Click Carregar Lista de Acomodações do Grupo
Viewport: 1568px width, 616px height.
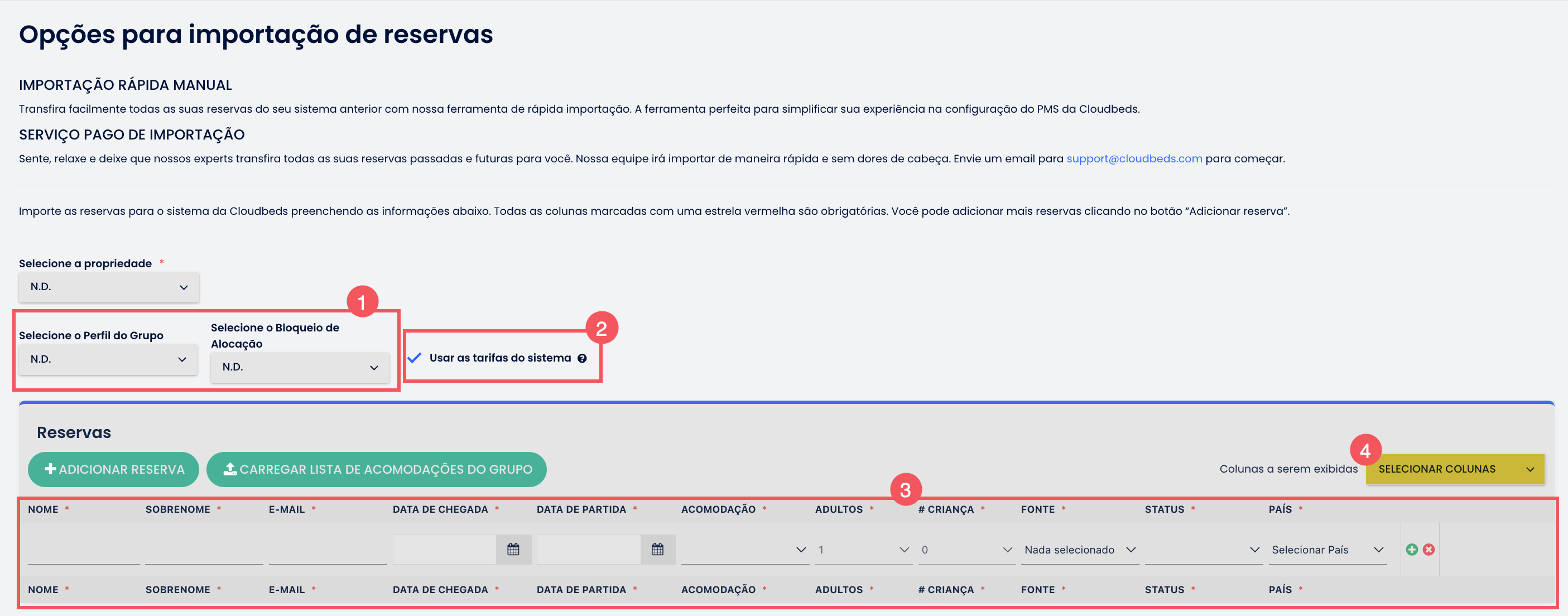point(377,469)
